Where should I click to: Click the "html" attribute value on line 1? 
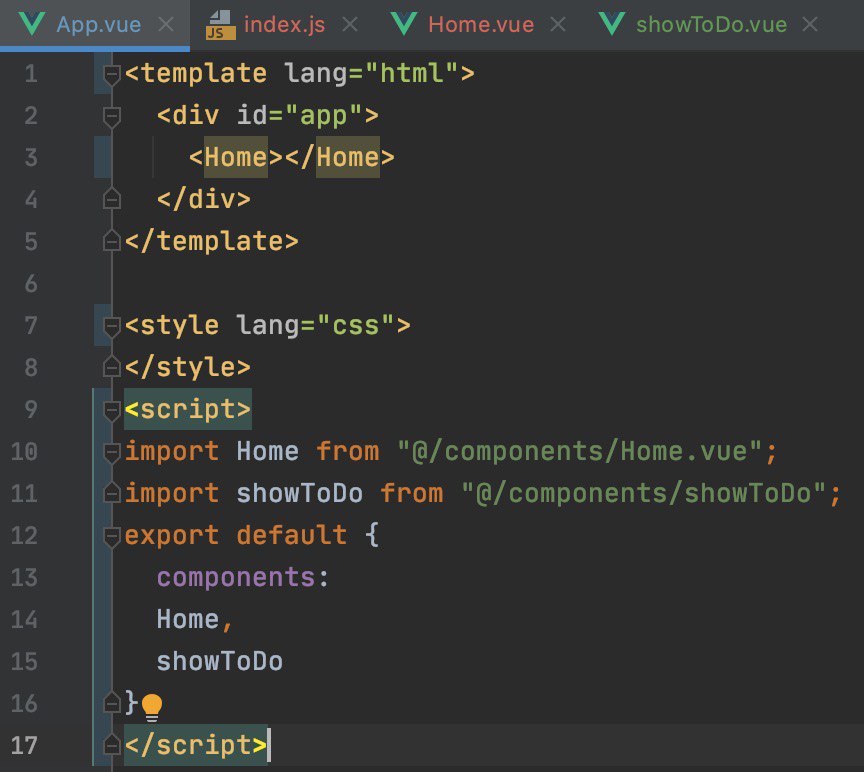(x=412, y=73)
